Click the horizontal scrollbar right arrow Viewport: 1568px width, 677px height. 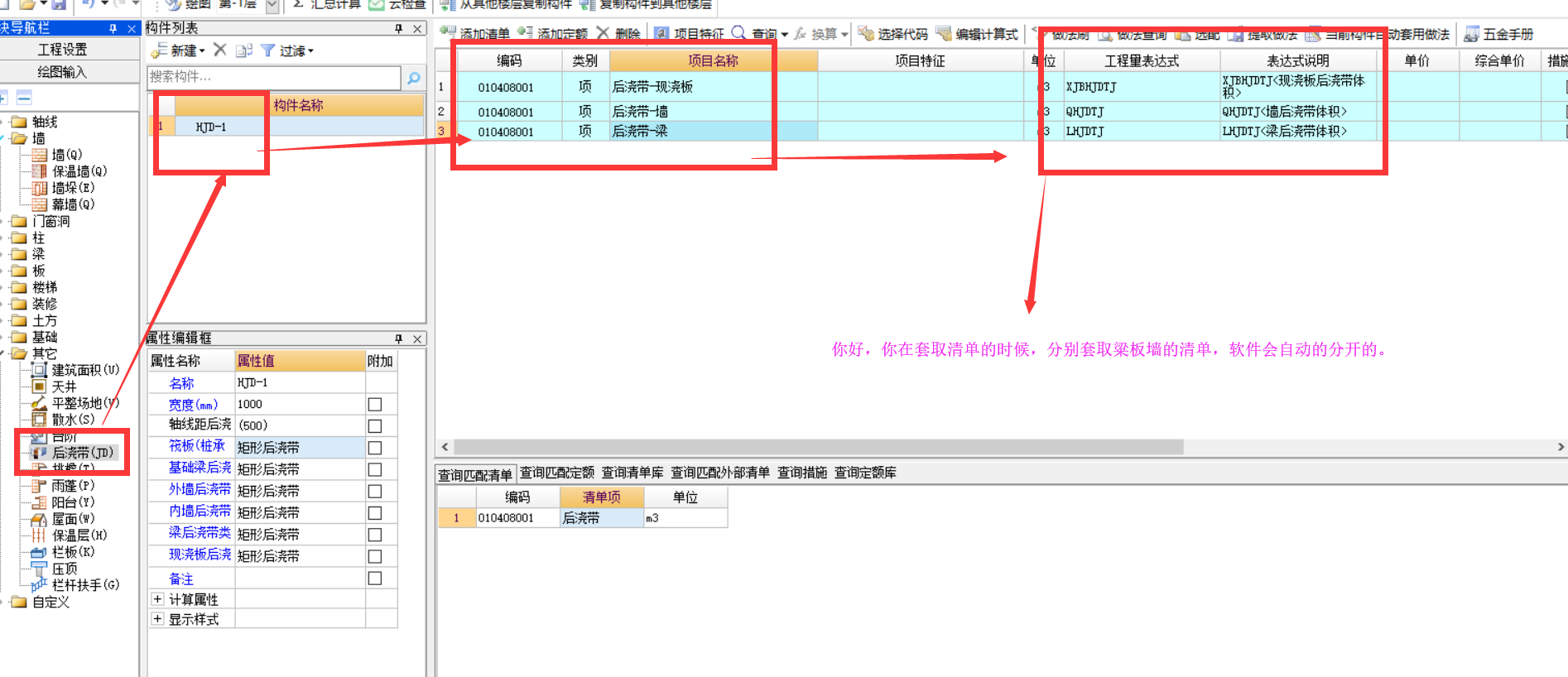[x=1561, y=447]
